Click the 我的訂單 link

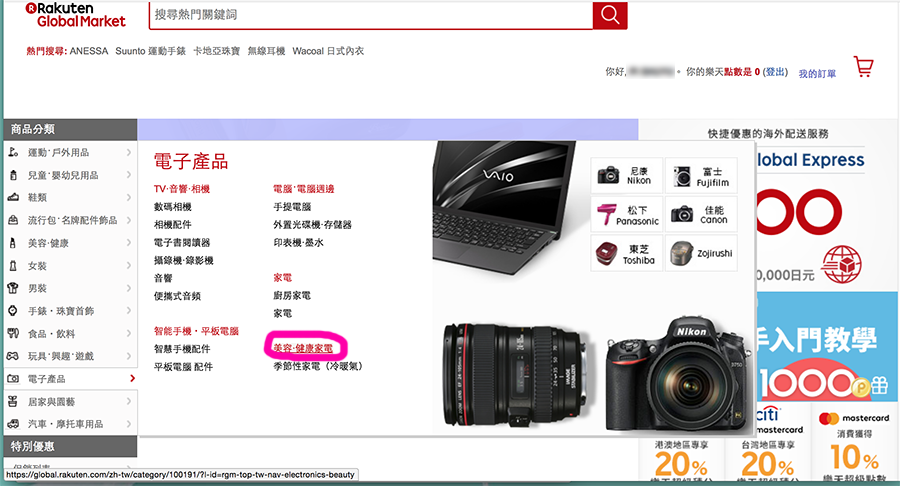(x=816, y=73)
